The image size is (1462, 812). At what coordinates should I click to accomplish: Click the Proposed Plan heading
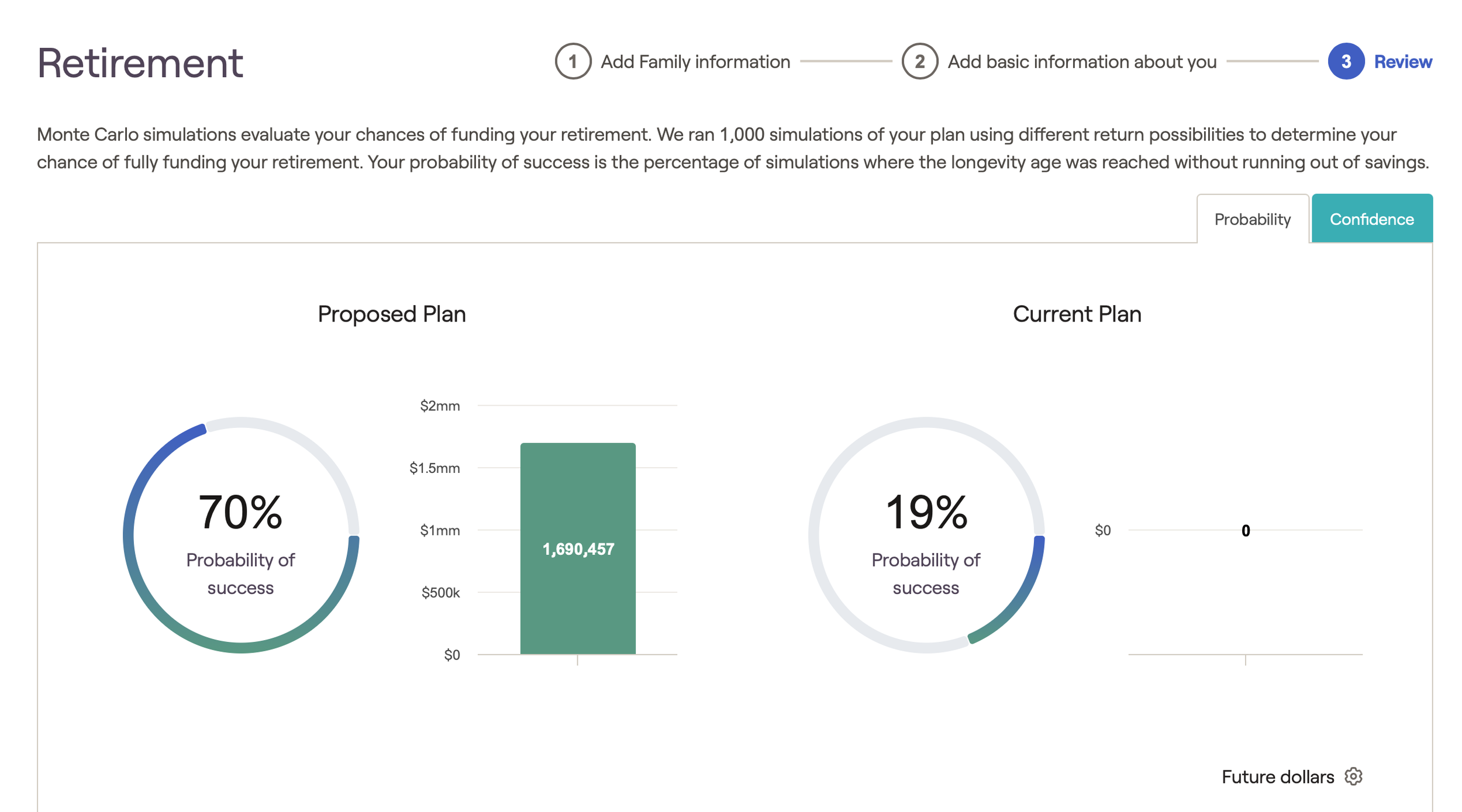(392, 315)
